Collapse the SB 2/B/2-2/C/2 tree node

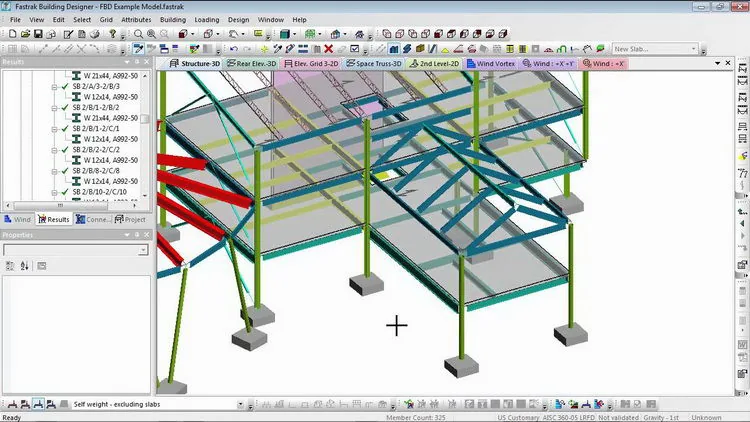[55, 150]
